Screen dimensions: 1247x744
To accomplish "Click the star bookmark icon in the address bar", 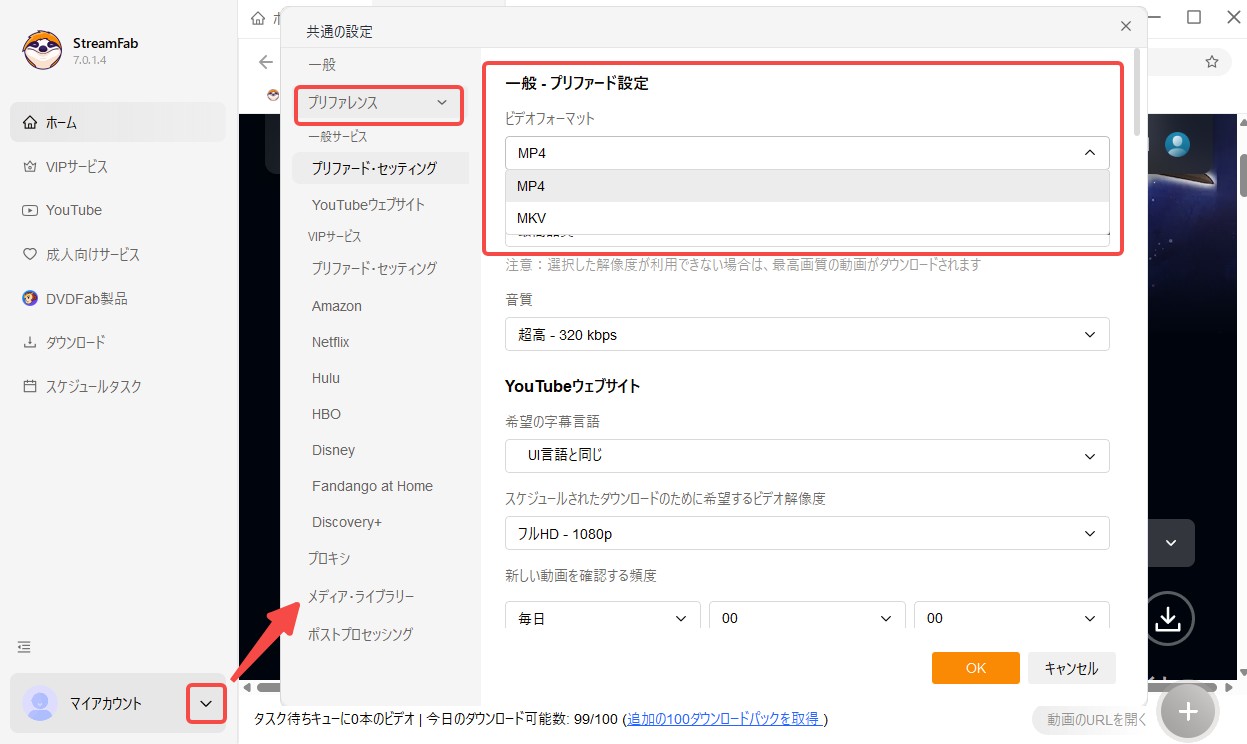I will click(1212, 61).
